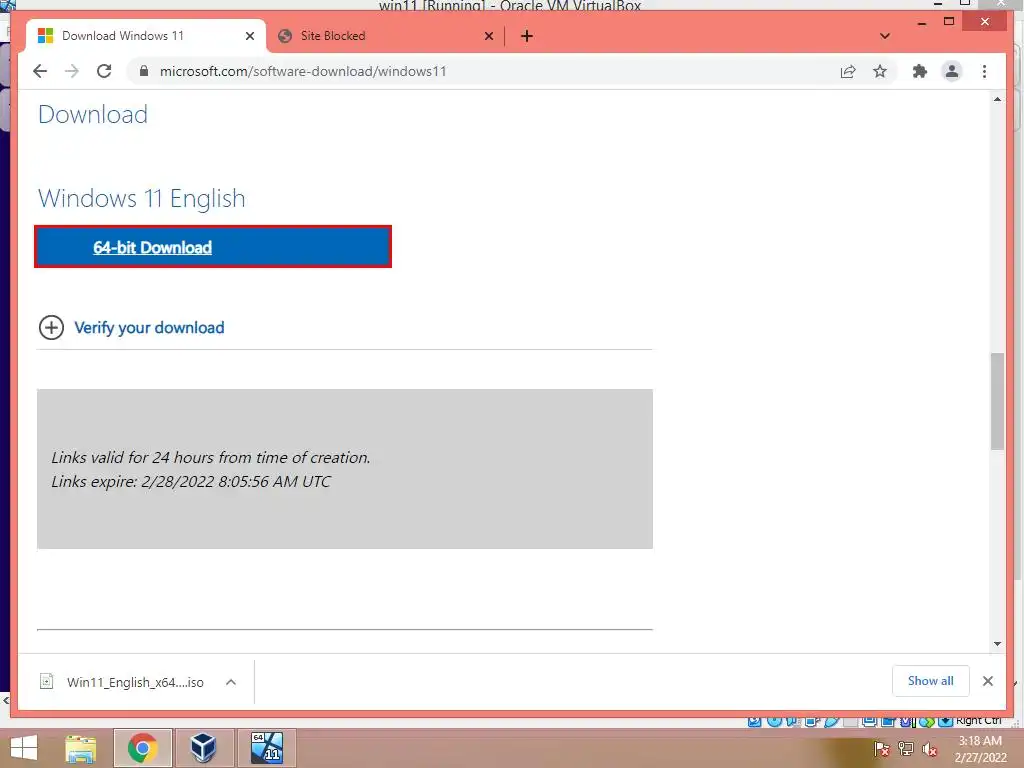Share this page via the share icon
1024x768 pixels.
click(848, 72)
